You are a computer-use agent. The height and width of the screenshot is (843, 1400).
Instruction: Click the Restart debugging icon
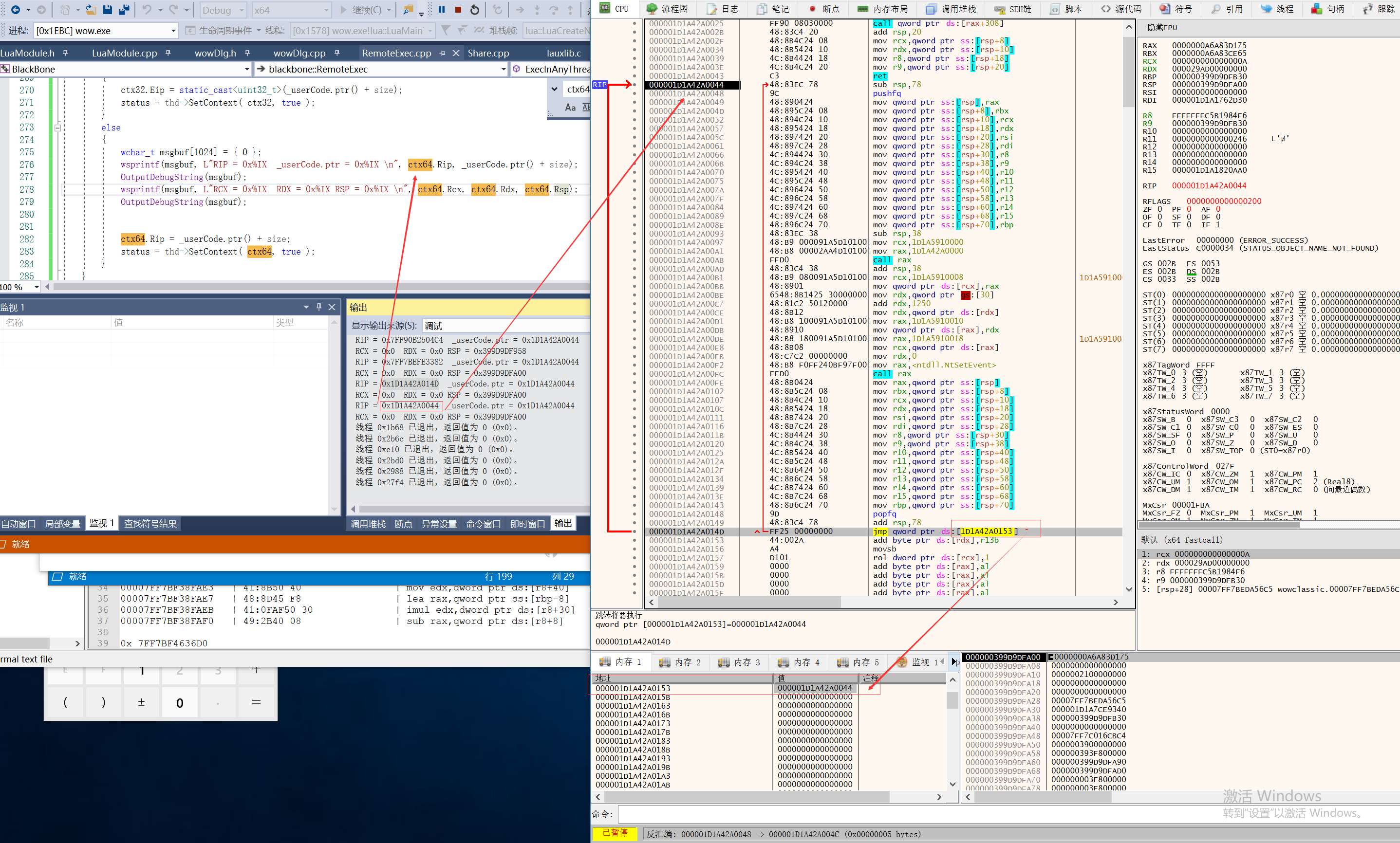[475, 10]
